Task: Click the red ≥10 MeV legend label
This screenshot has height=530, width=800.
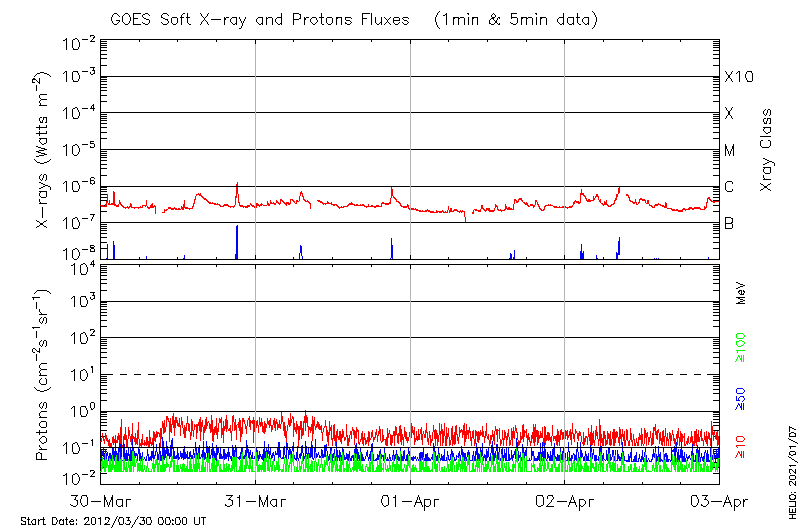Action: [x=741, y=447]
